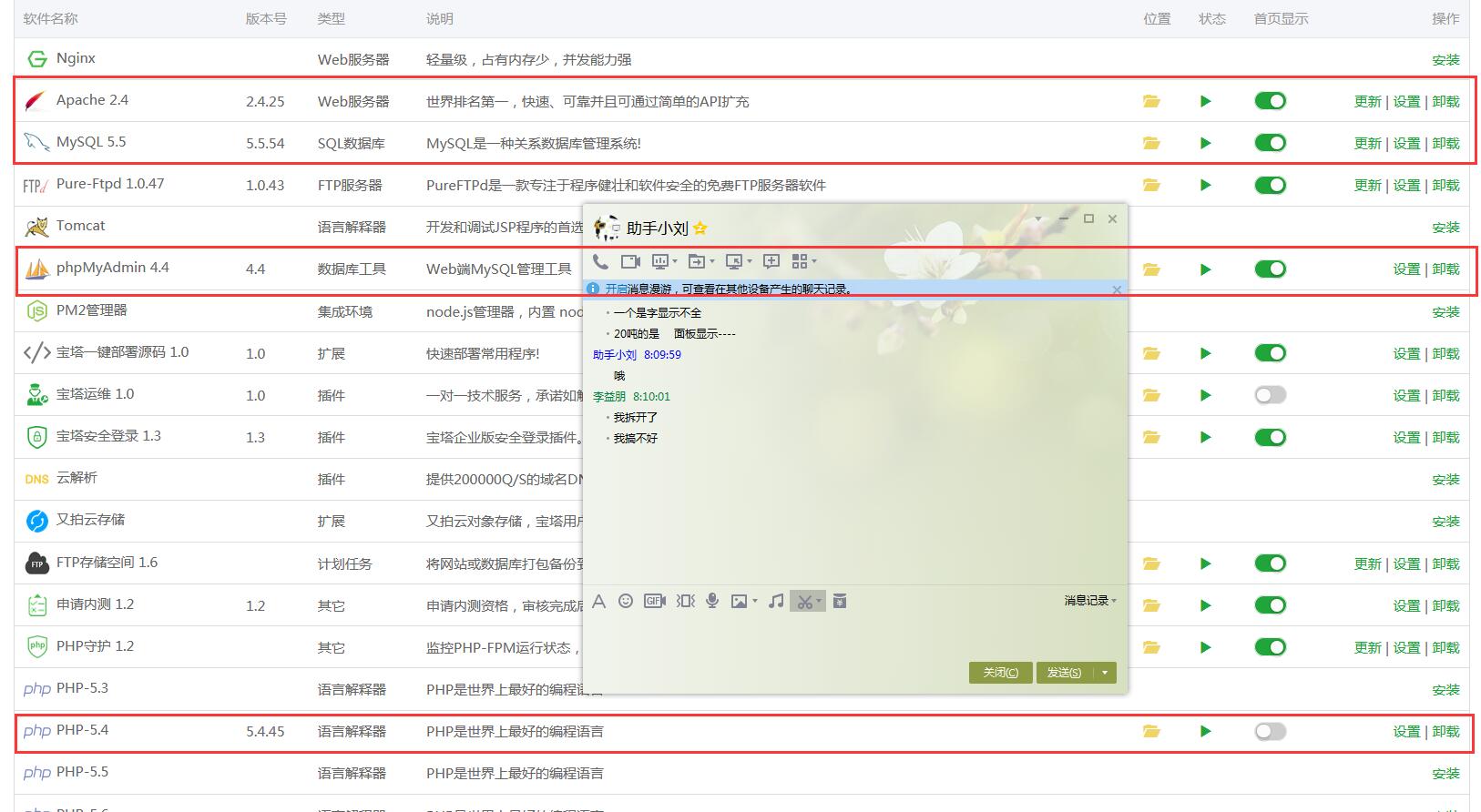Viewport: 1481px width, 812px height.
Task: Click 发送(S) send button
Action: (1064, 673)
